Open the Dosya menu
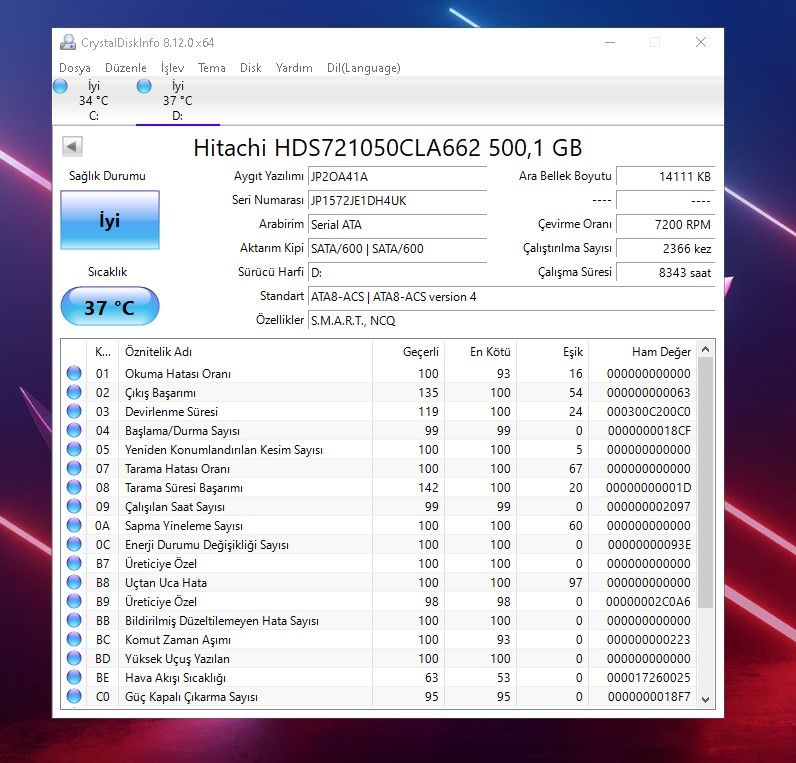Viewport: 796px width, 763px height. [x=75, y=68]
